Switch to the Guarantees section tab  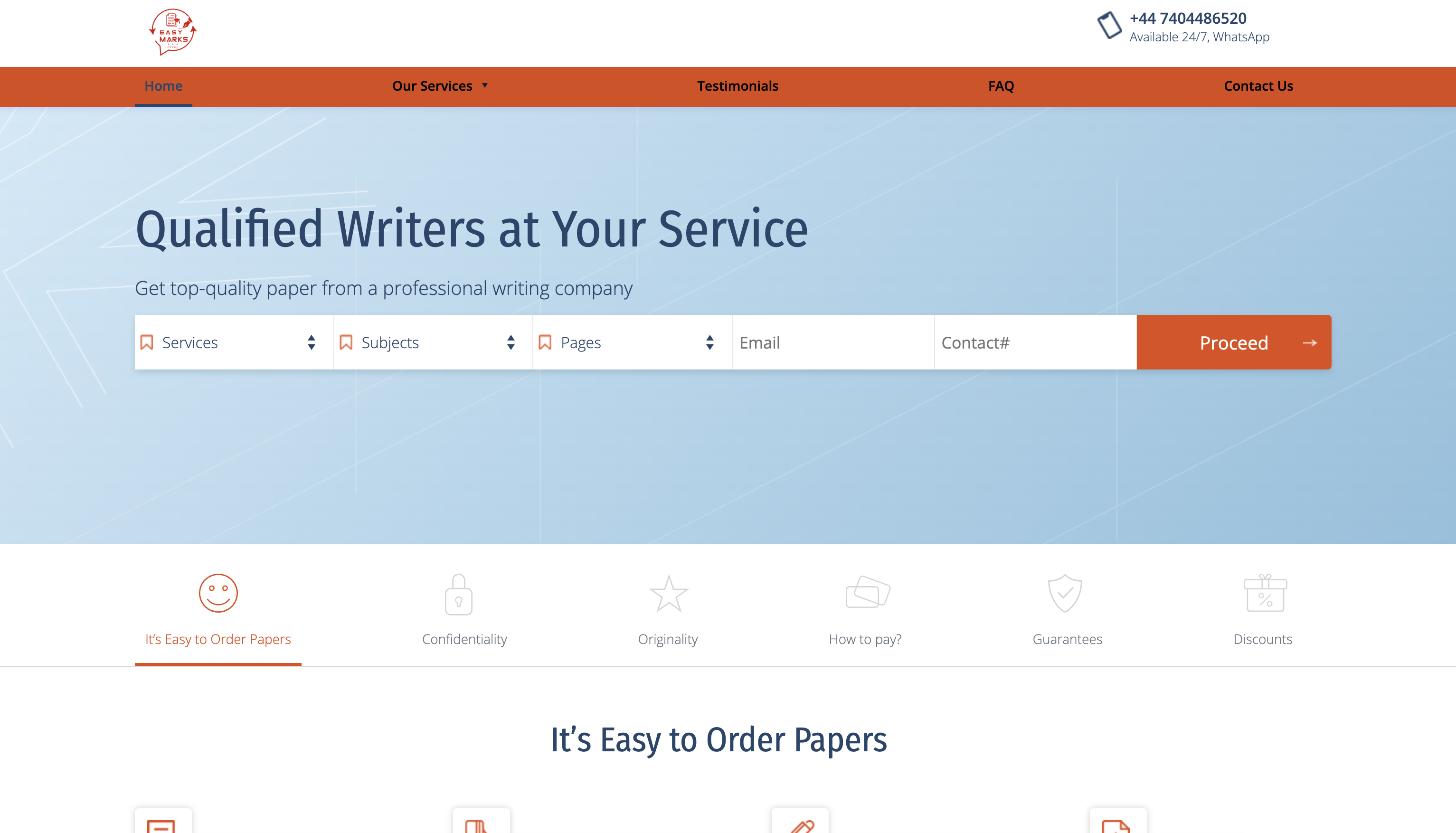(1067, 639)
